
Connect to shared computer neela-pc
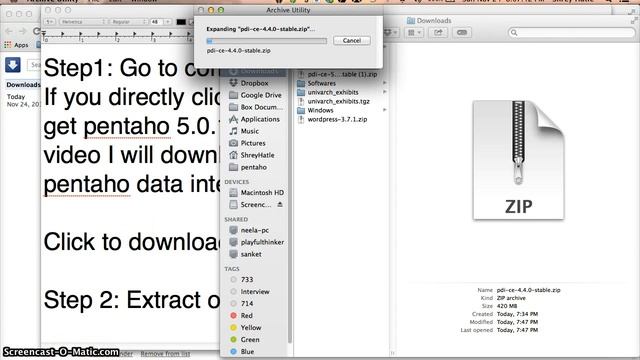pyautogui.click(x=254, y=230)
